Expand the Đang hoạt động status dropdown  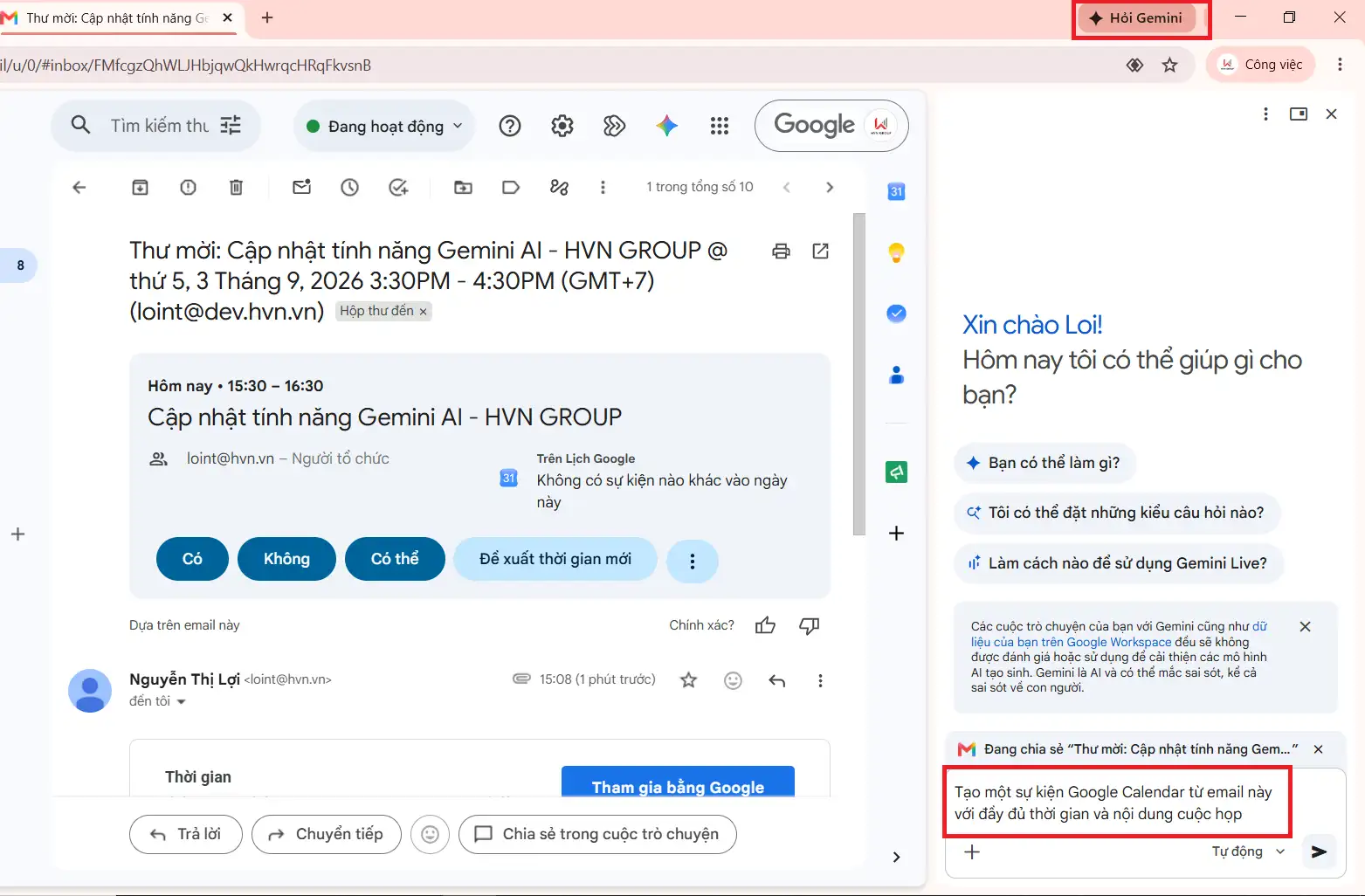[x=384, y=127]
